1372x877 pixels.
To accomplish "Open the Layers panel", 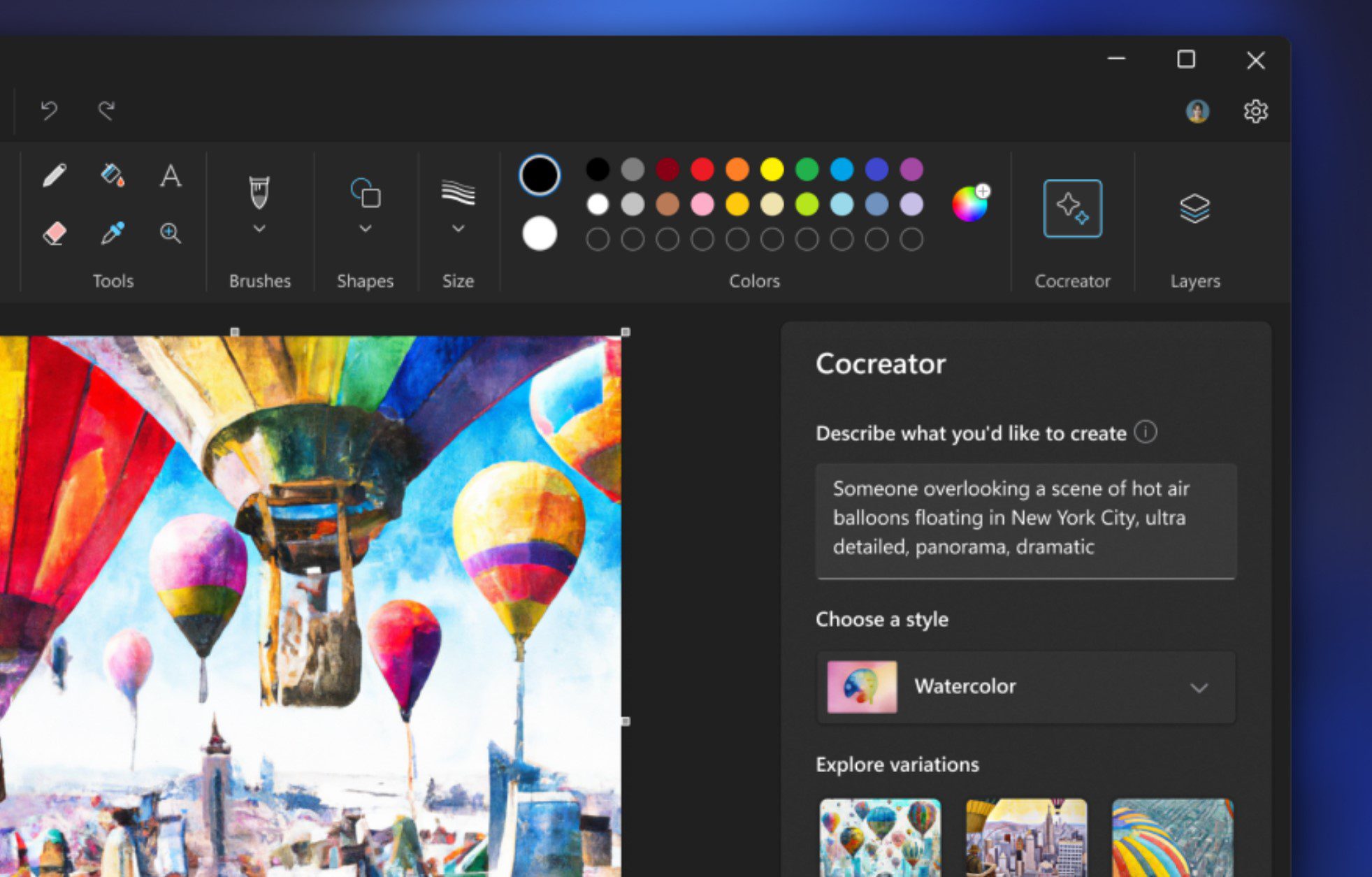I will (1194, 208).
